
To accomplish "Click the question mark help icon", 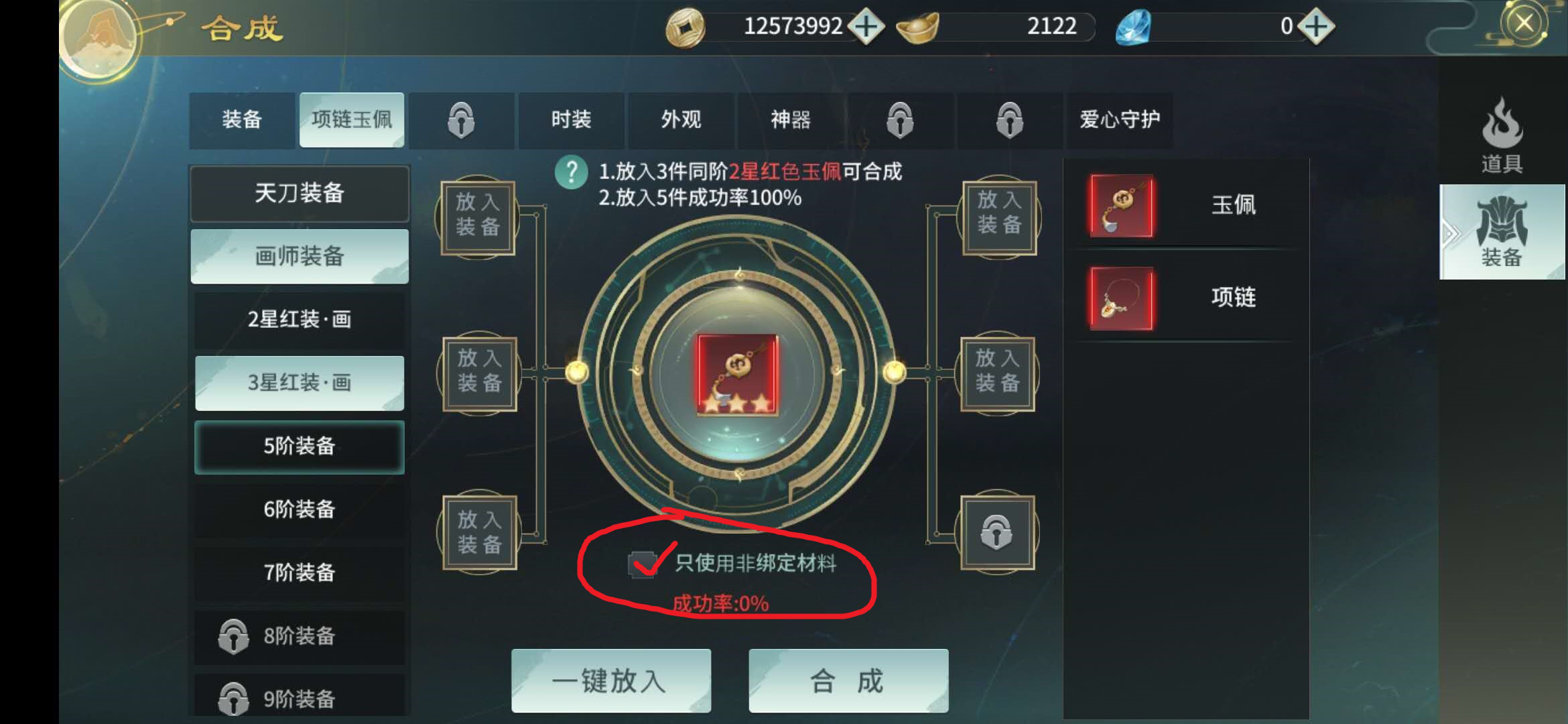I will (571, 173).
